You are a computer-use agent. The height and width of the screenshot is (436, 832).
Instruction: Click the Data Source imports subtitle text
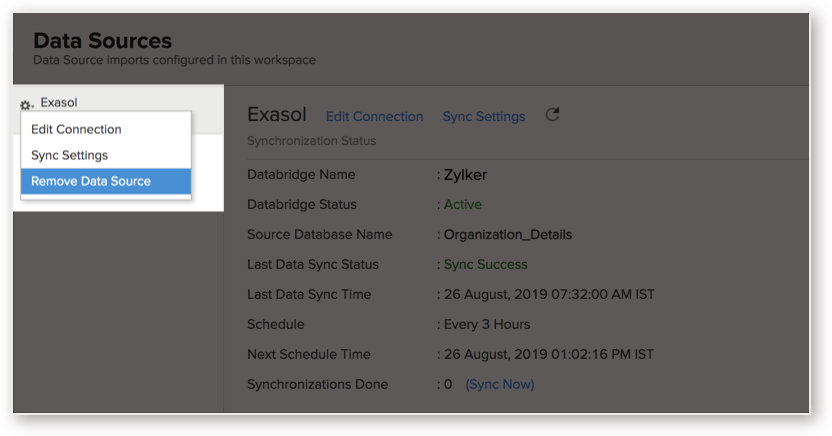coord(175,60)
